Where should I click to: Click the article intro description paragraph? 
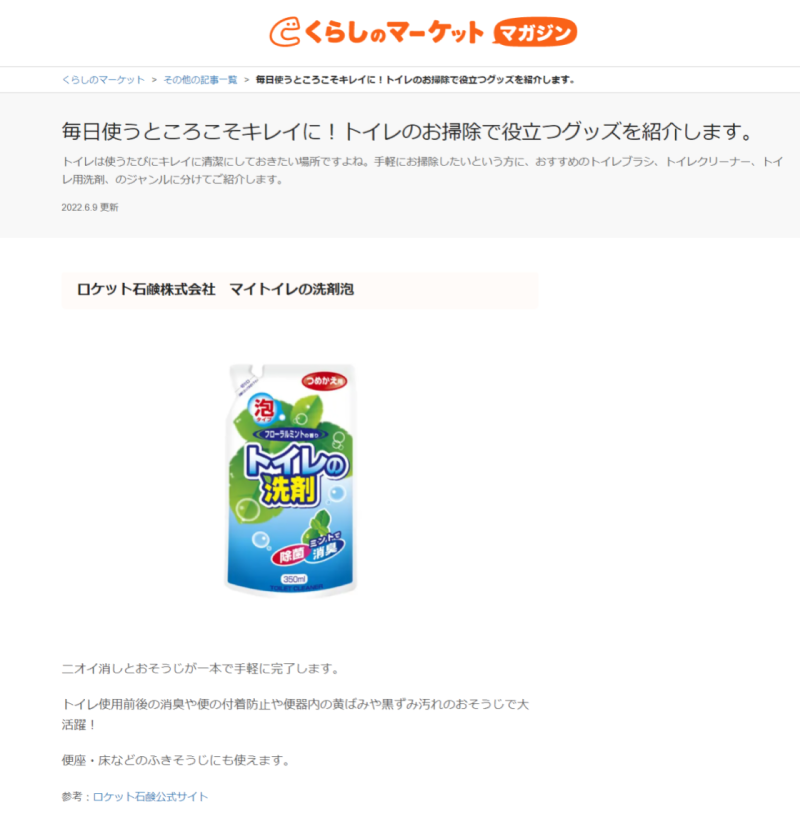coord(422,170)
